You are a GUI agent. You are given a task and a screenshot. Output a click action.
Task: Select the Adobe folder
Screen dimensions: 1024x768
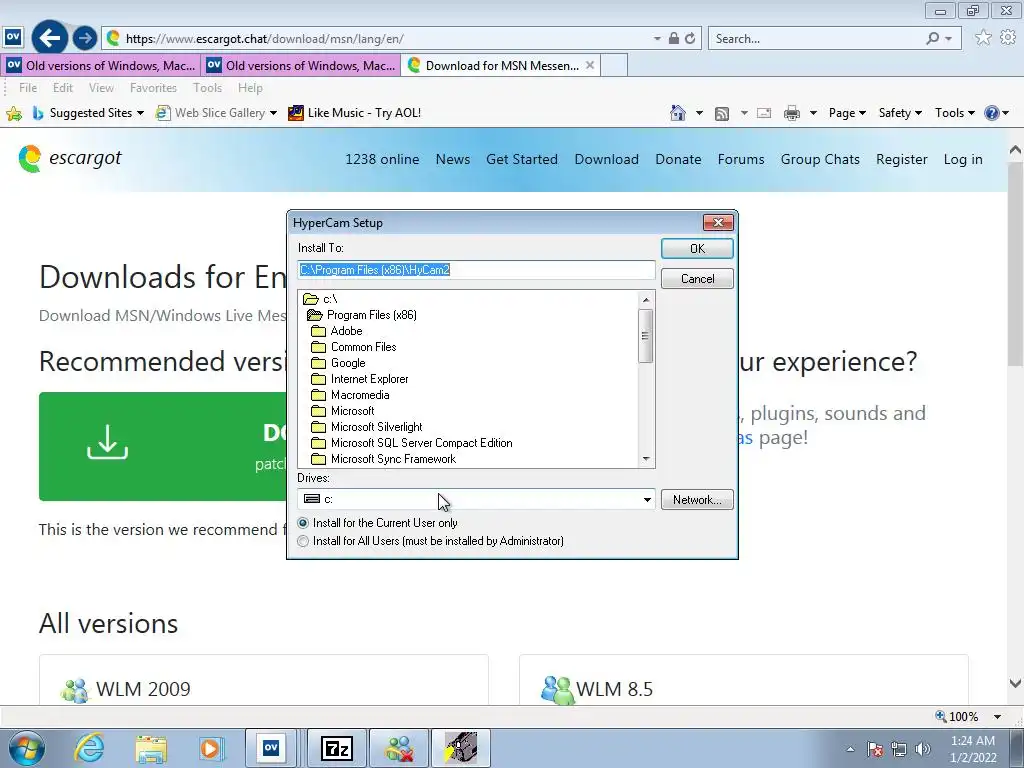(x=346, y=331)
